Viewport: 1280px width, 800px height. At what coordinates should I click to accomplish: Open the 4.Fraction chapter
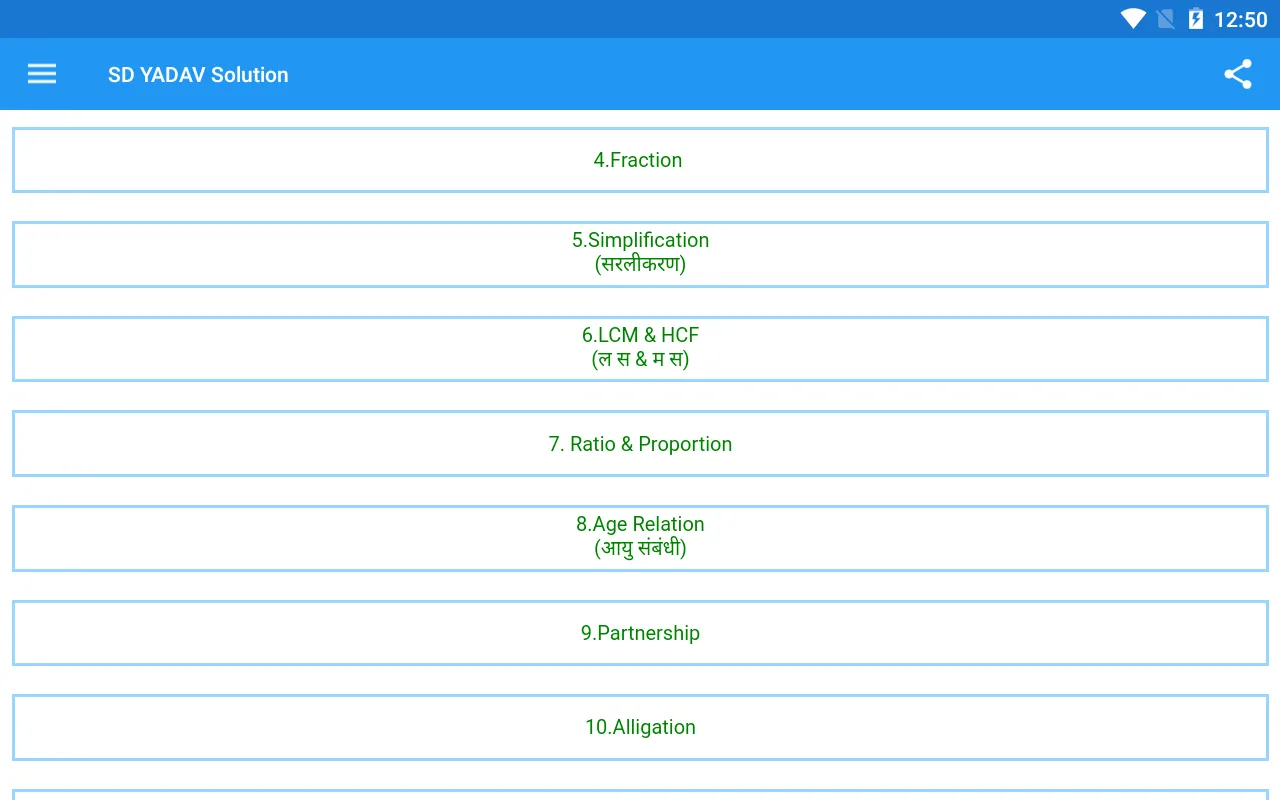click(x=640, y=160)
